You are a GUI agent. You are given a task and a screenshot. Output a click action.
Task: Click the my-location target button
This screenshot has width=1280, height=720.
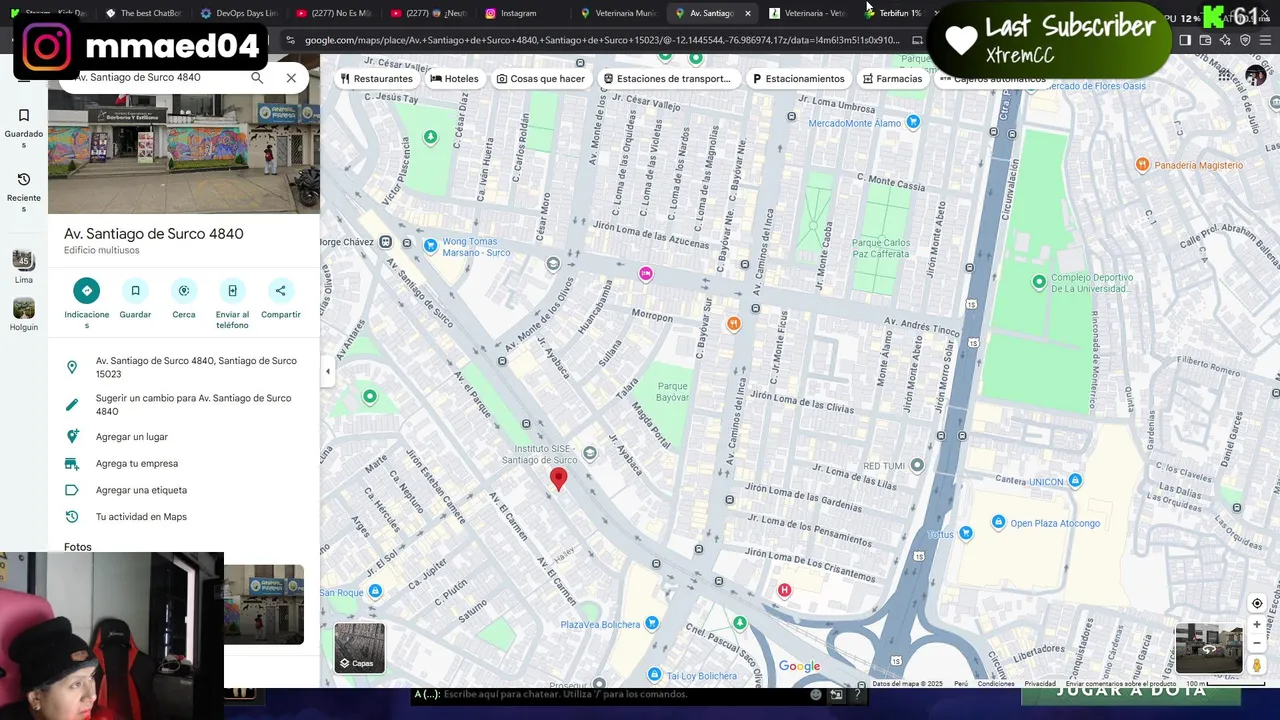point(1257,603)
